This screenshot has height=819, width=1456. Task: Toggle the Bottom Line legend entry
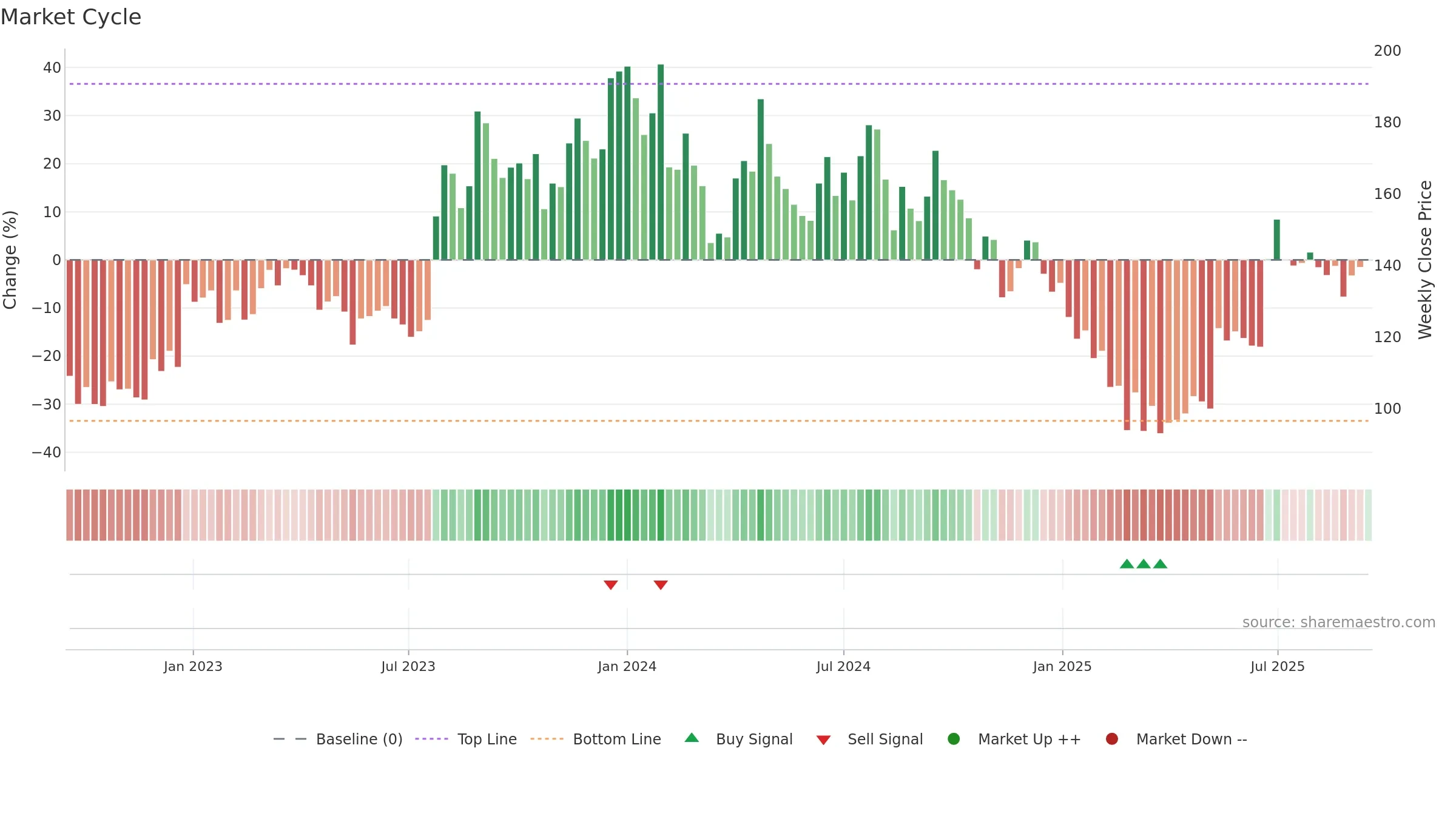tap(595, 739)
